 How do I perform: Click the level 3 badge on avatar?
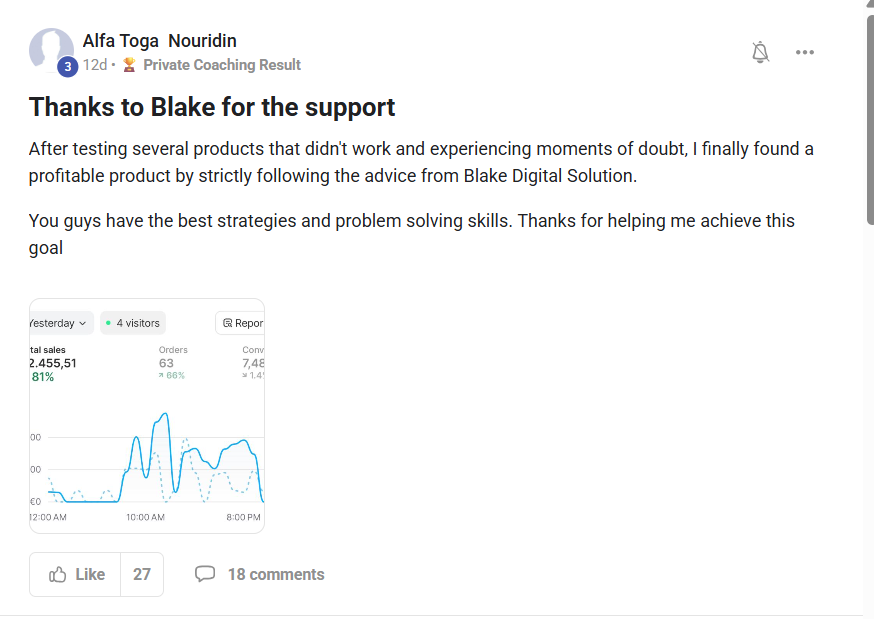pyautogui.click(x=67, y=67)
